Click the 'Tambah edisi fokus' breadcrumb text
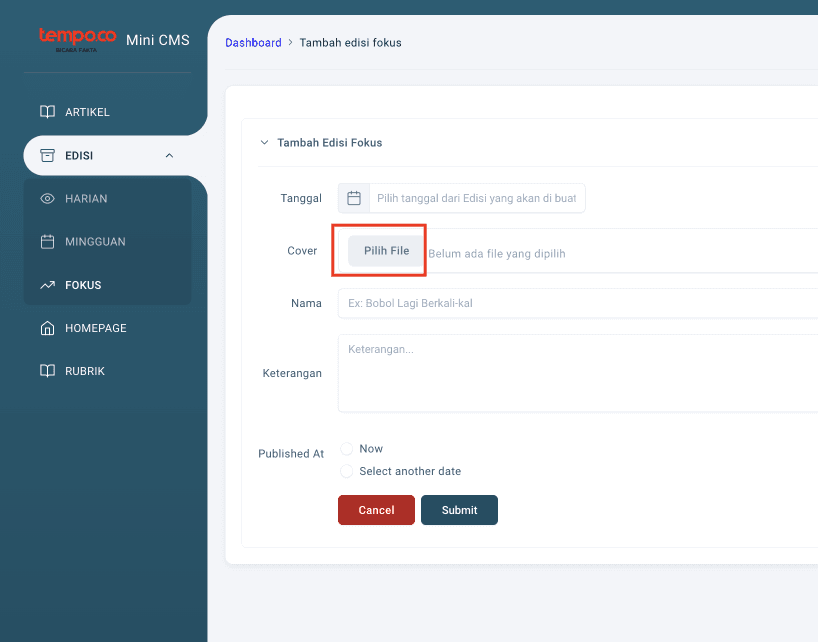The height and width of the screenshot is (642, 818). pos(351,43)
